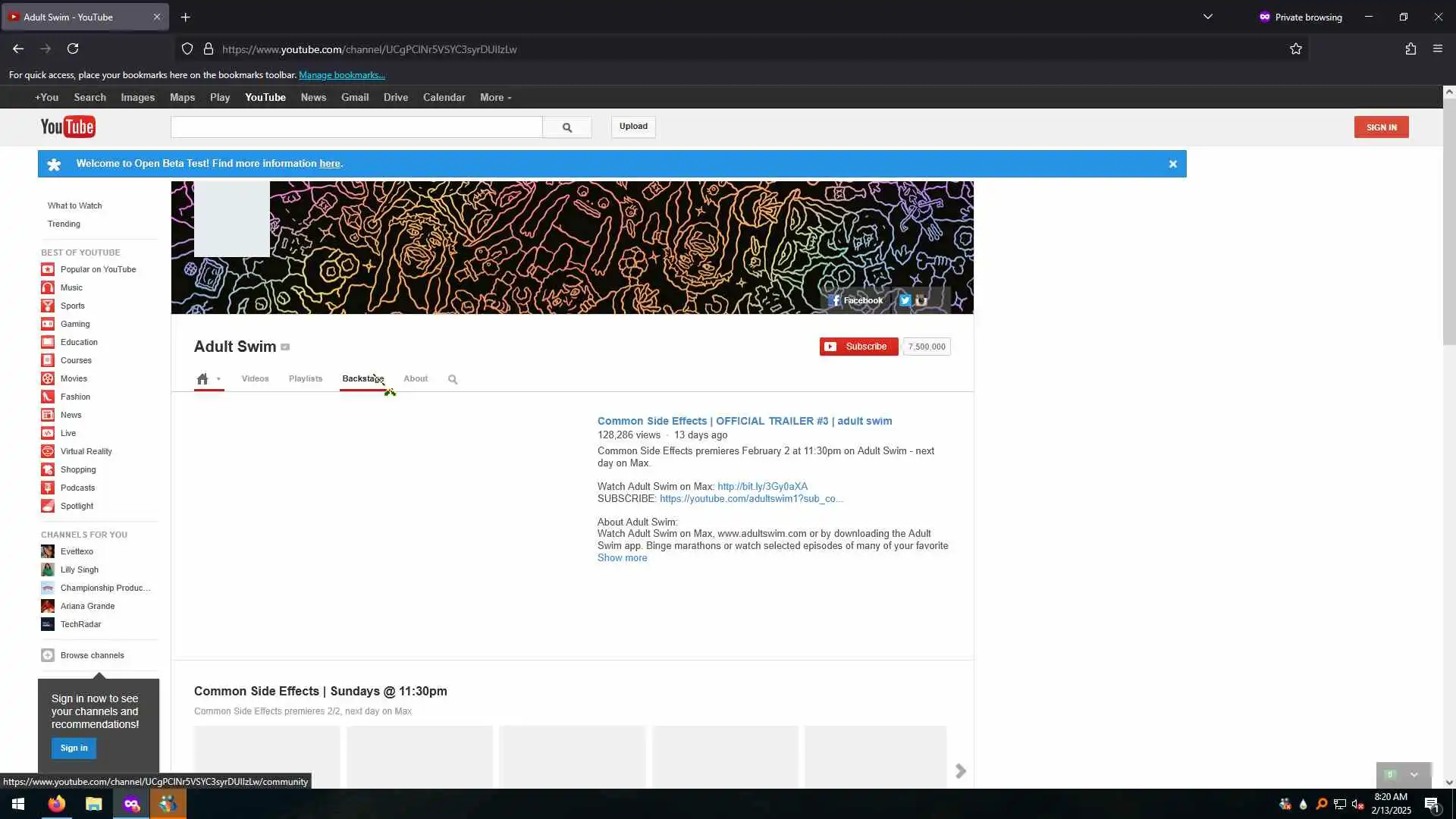Subscribe to Adult Swim channel
The image size is (1456, 819).
pyautogui.click(x=858, y=347)
